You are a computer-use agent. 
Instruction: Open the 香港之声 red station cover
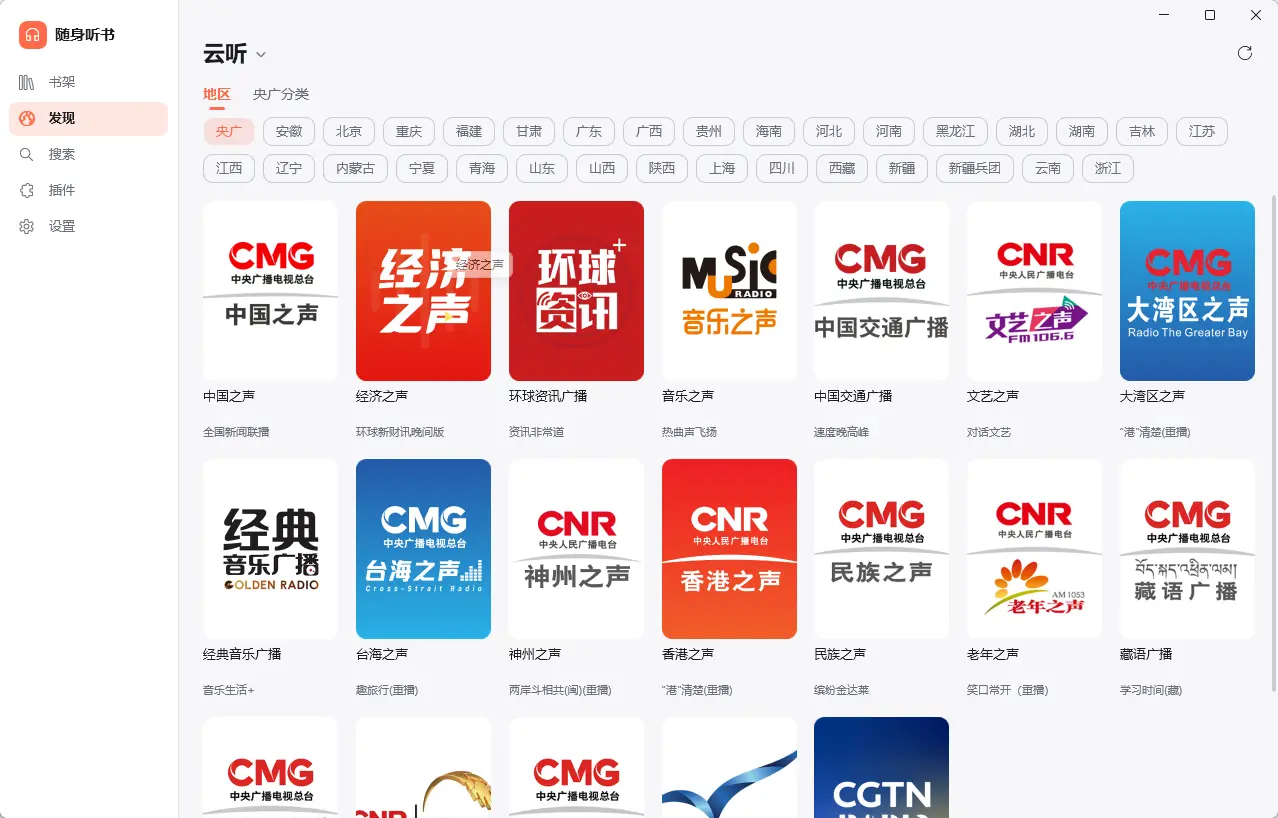729,549
